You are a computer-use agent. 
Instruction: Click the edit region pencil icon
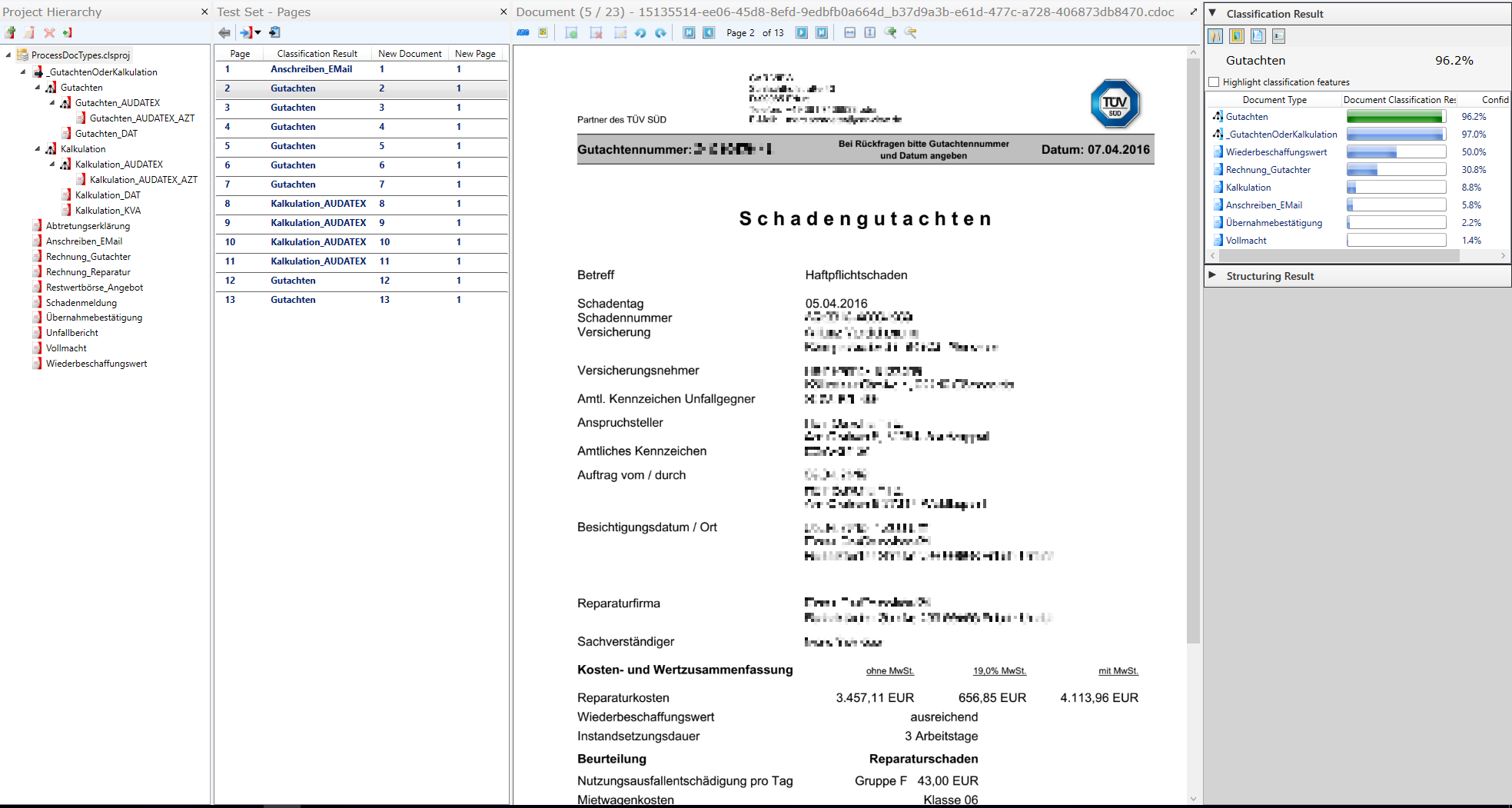(620, 32)
